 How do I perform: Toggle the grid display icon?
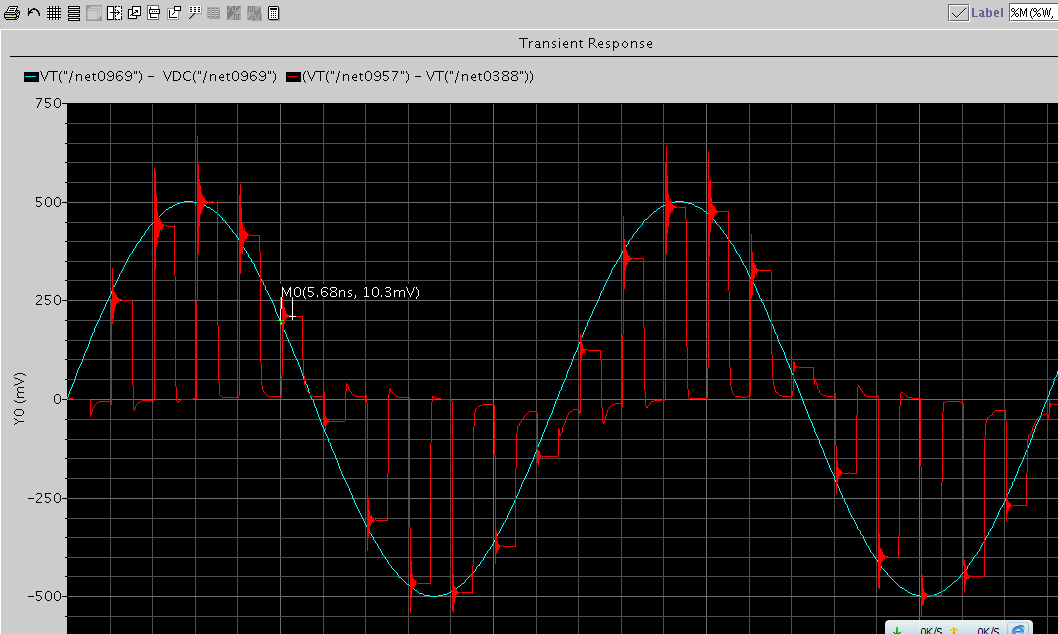tap(54, 13)
